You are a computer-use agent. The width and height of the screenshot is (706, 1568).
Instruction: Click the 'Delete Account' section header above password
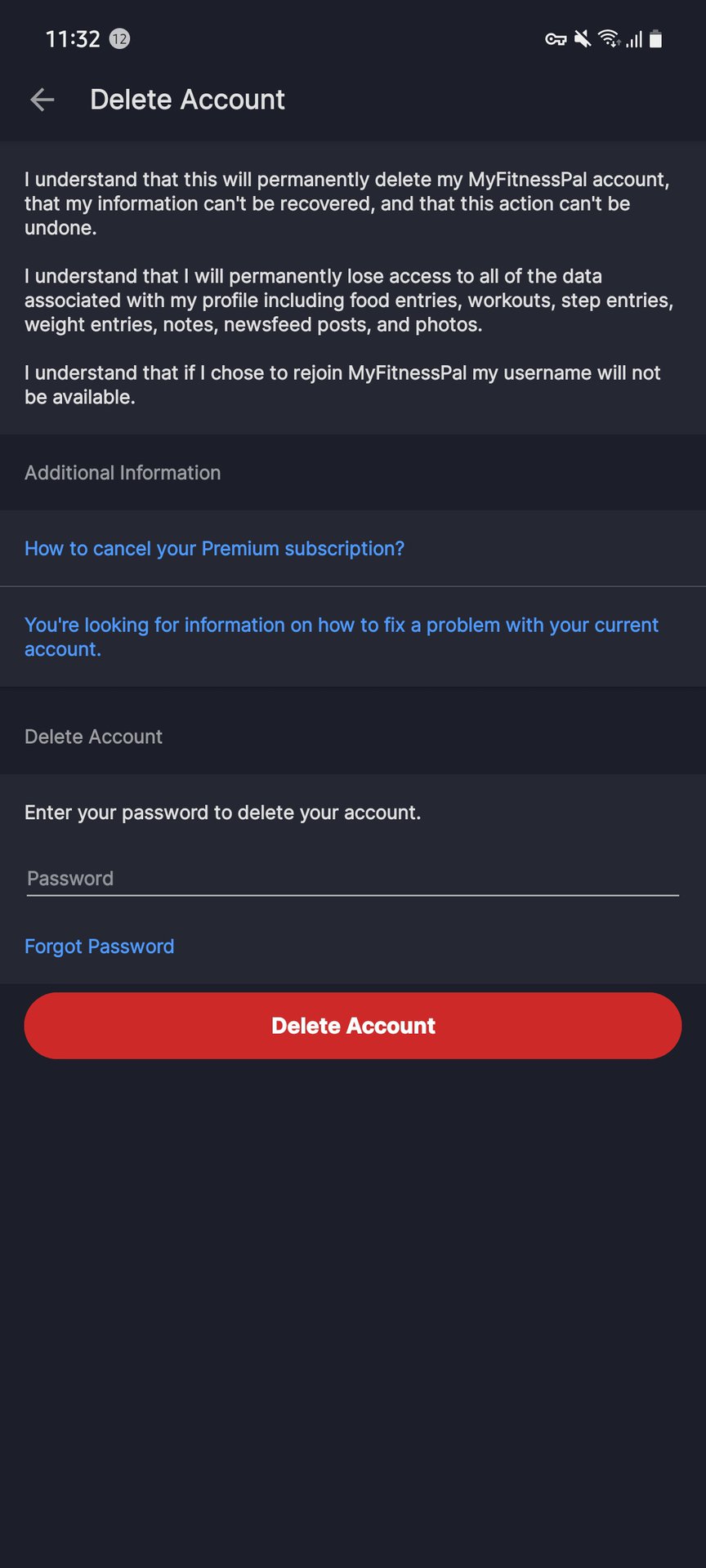point(93,736)
